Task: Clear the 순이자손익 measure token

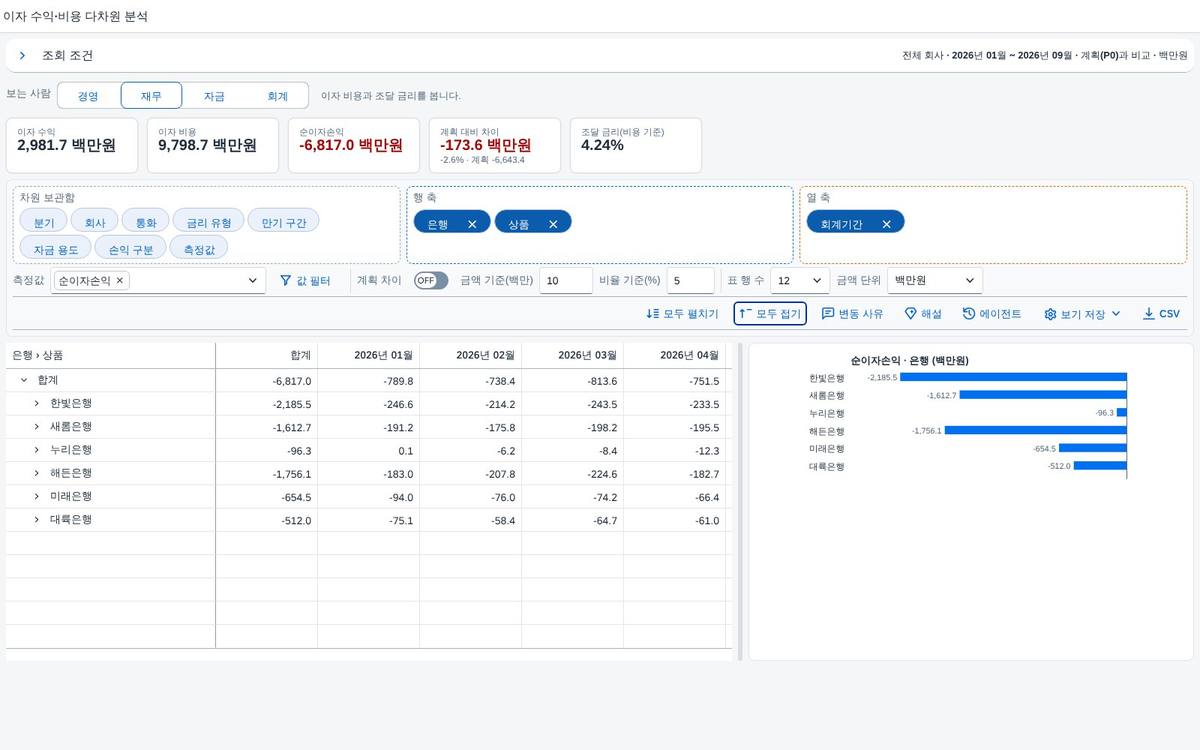Action: click(120, 281)
